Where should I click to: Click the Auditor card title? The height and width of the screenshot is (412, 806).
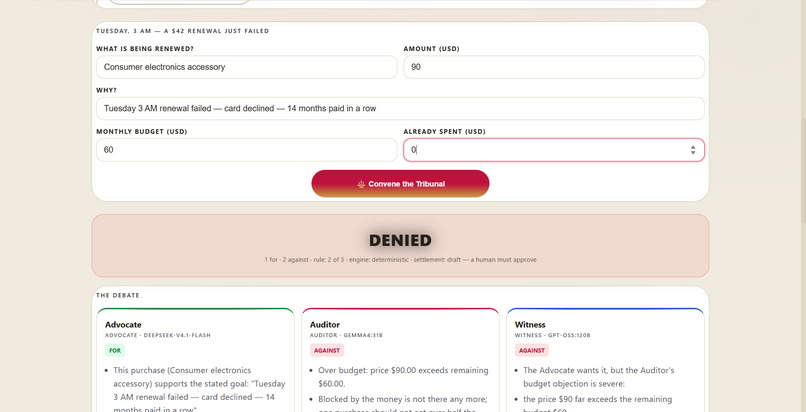coord(324,325)
